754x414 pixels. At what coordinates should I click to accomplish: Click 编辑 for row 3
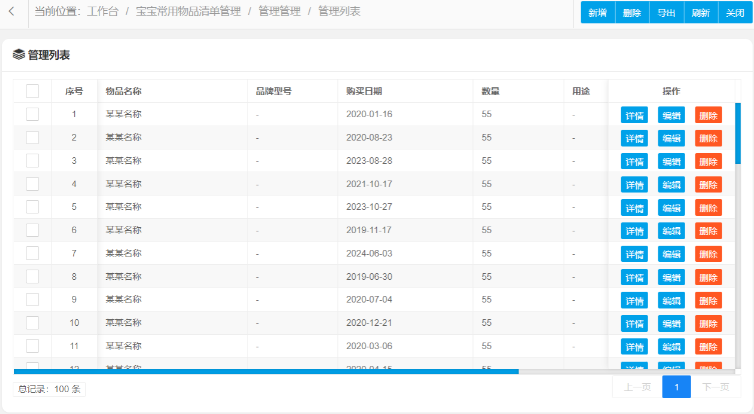pyautogui.click(x=671, y=162)
